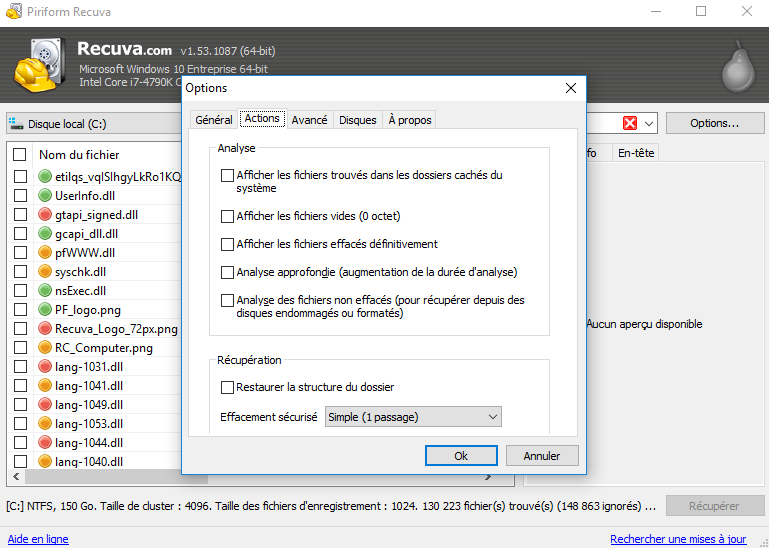The height and width of the screenshot is (548, 769).
Task: Select the file lang-1049.dll in the list
Action: pyautogui.click(x=89, y=405)
